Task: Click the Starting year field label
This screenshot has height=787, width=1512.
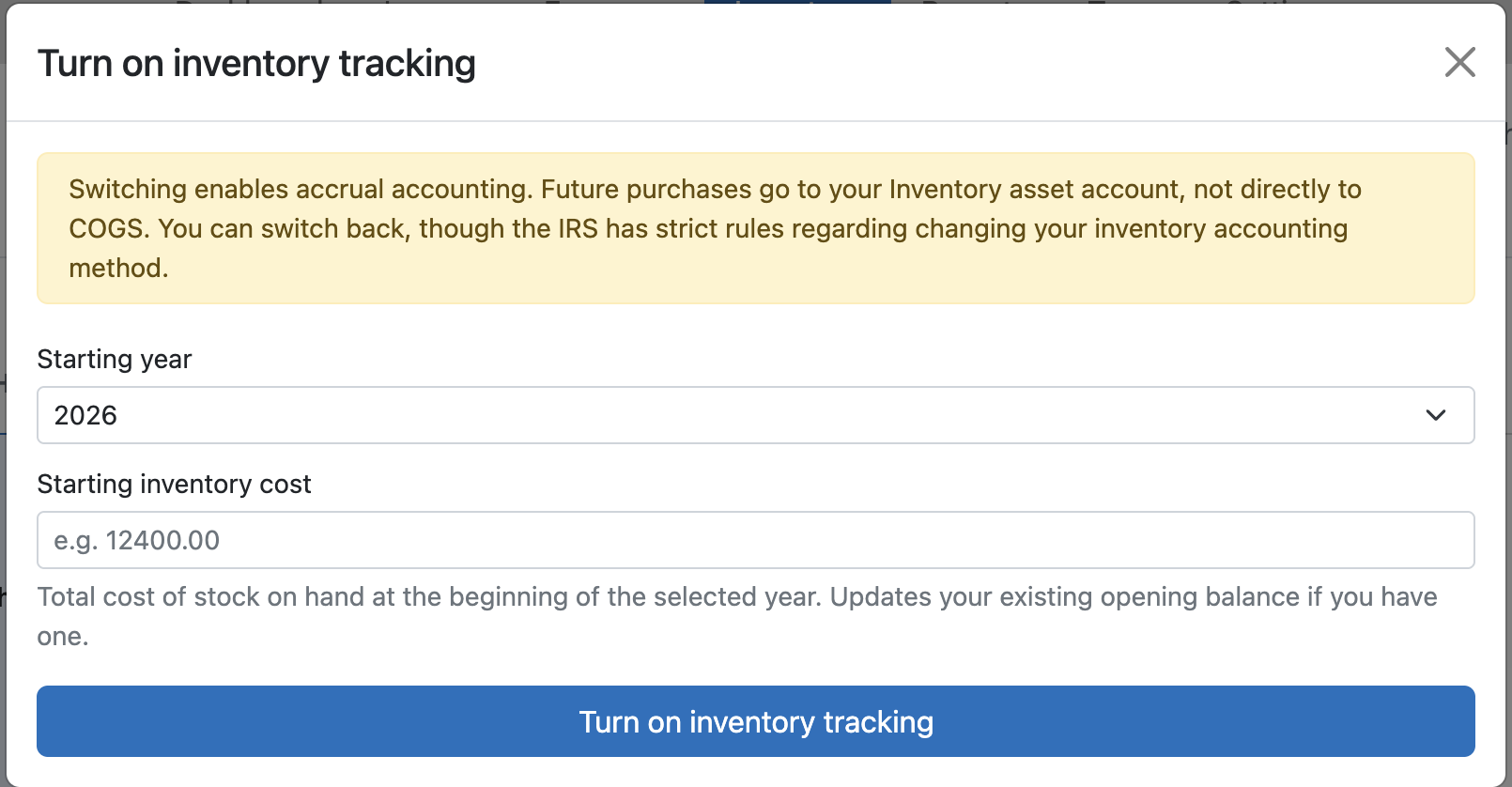Action: click(115, 359)
